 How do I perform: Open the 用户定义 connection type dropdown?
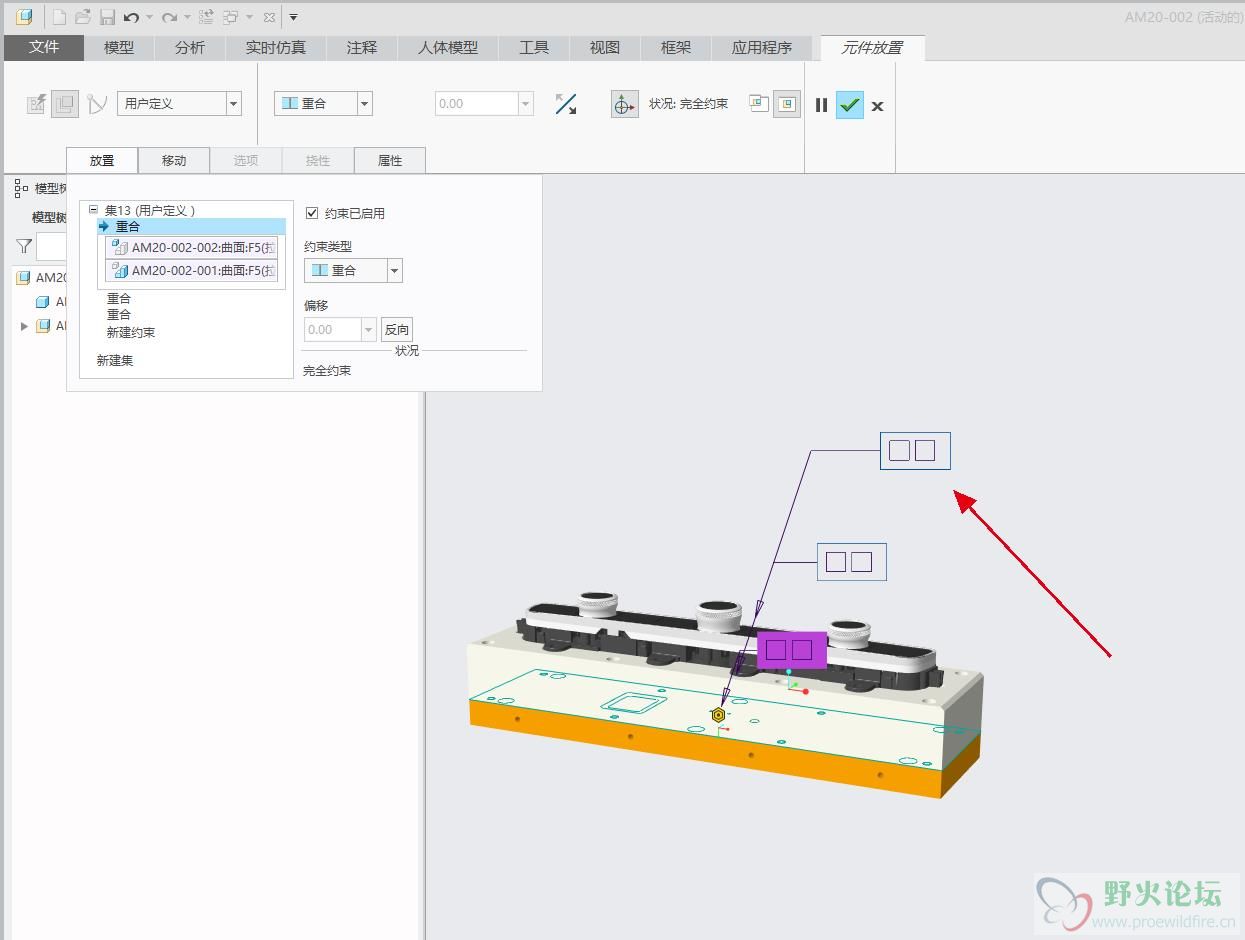[234, 104]
